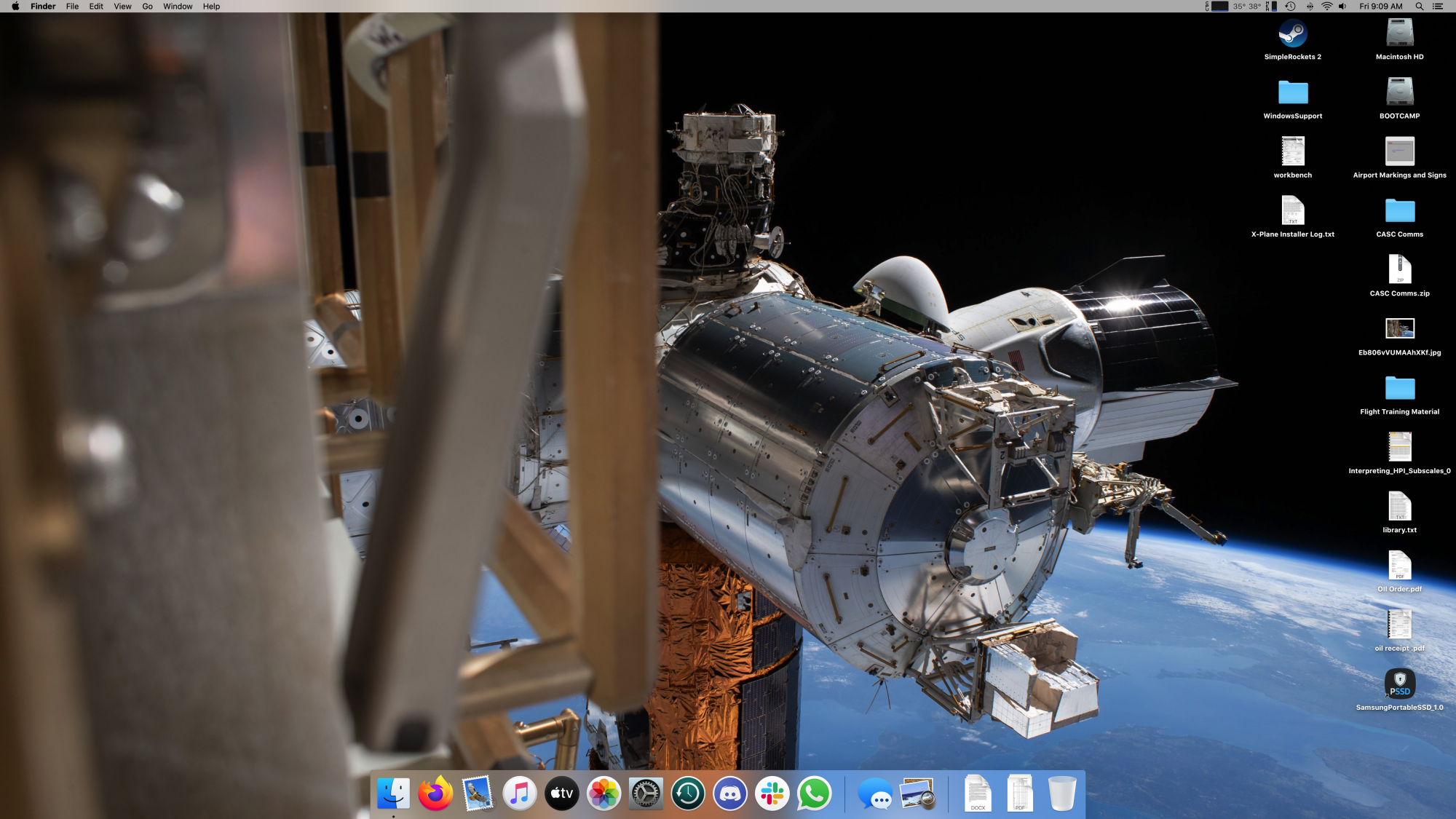
Task: Select the oil receipt .pdf file
Action: pos(1400,624)
